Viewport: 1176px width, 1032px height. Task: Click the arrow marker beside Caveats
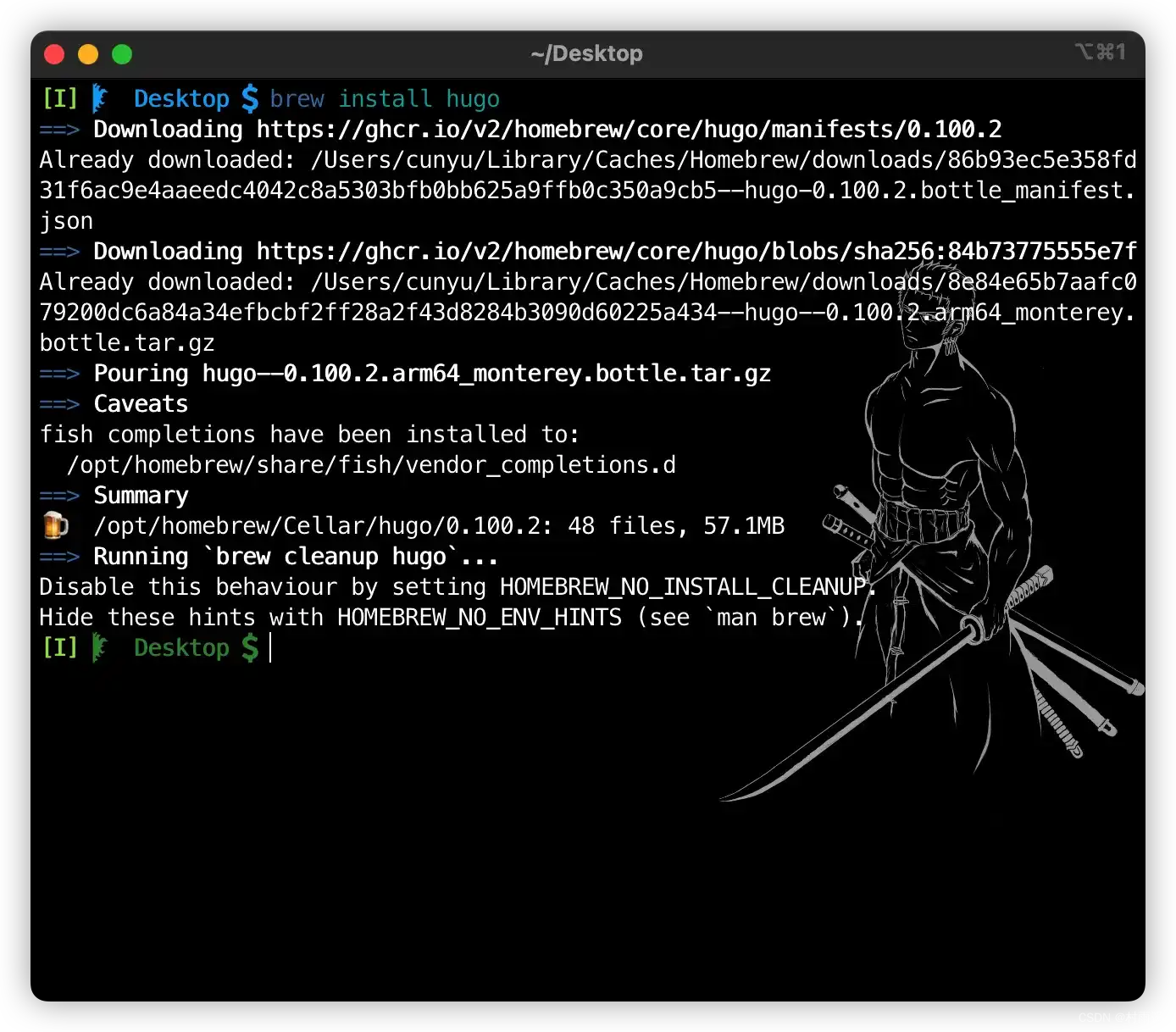[59, 404]
